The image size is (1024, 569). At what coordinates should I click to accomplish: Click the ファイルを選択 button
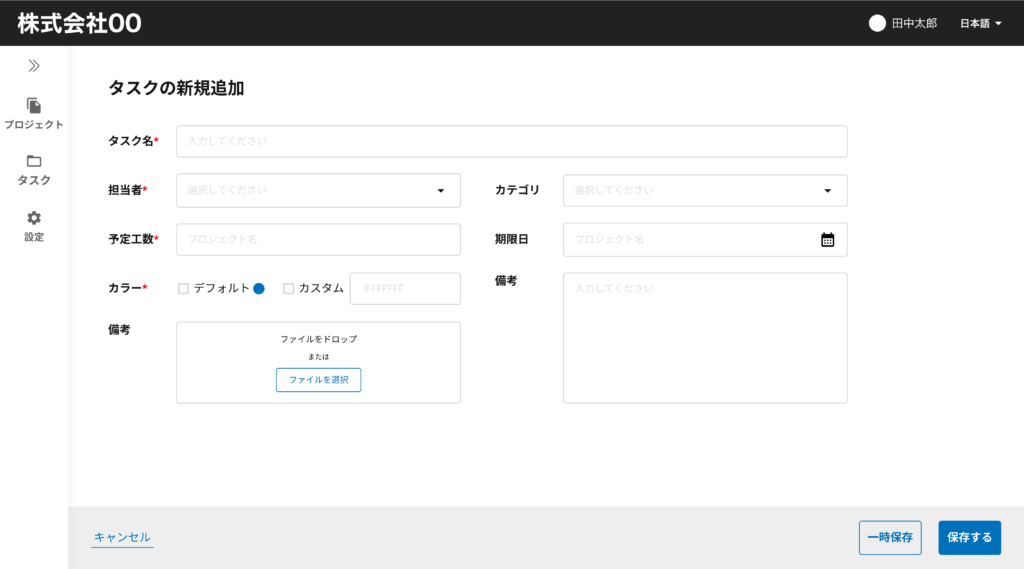coord(319,380)
